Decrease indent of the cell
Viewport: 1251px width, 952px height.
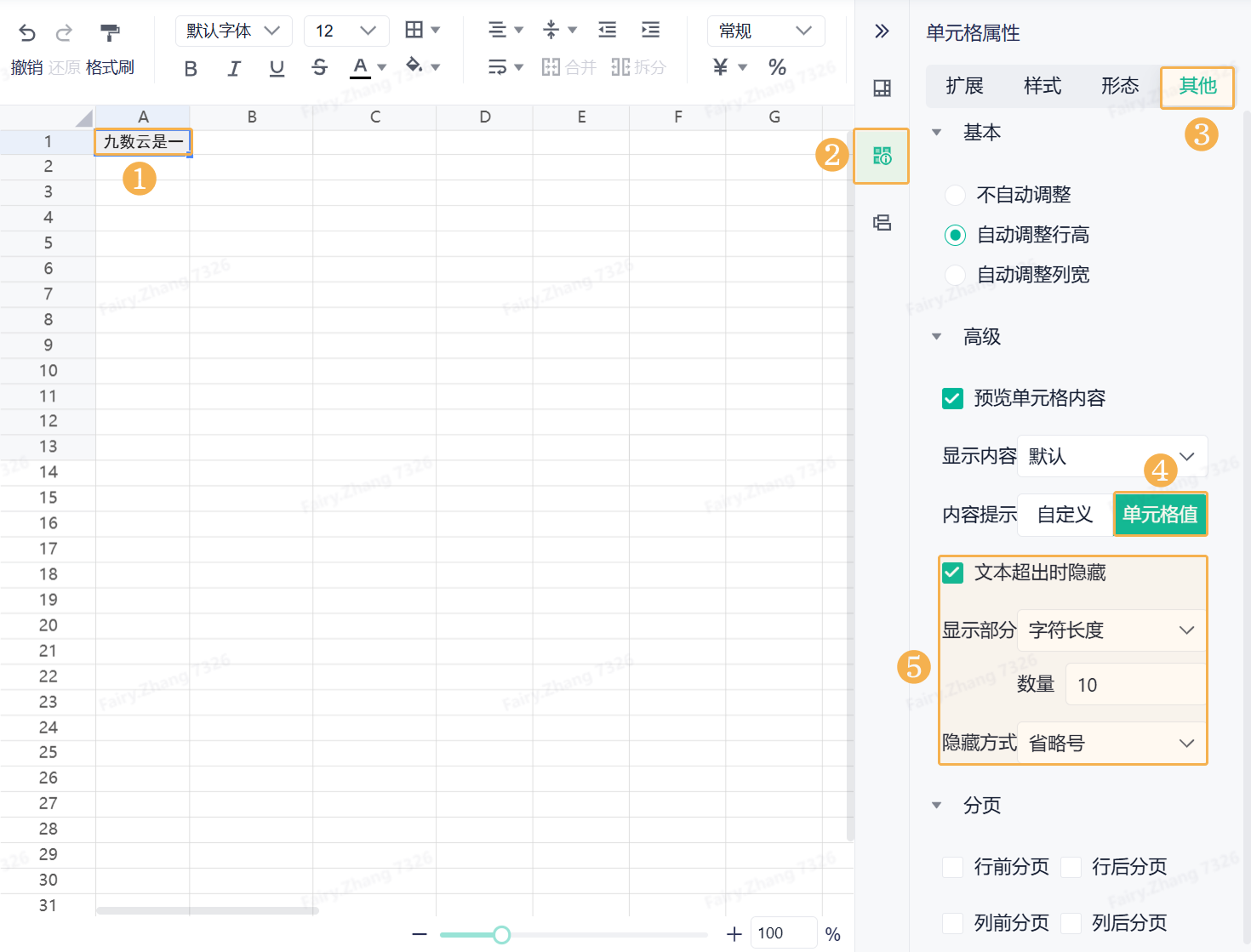[608, 30]
